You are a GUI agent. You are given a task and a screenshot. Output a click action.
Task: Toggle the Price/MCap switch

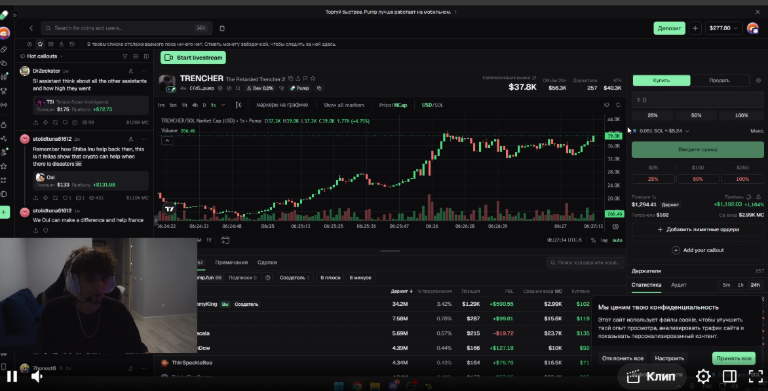pos(393,105)
